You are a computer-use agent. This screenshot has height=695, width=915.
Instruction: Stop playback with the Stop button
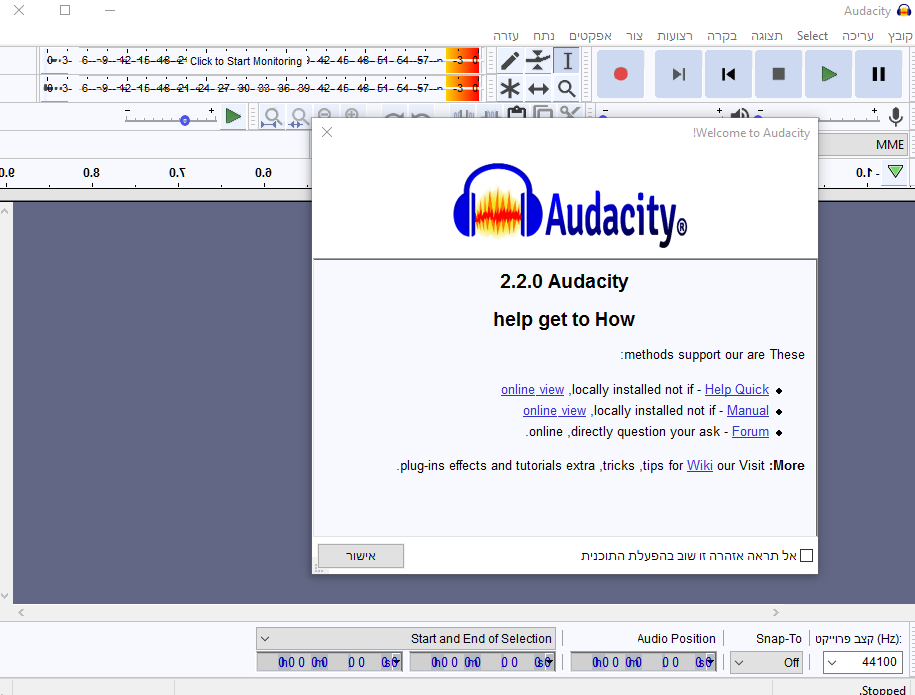pyautogui.click(x=778, y=74)
